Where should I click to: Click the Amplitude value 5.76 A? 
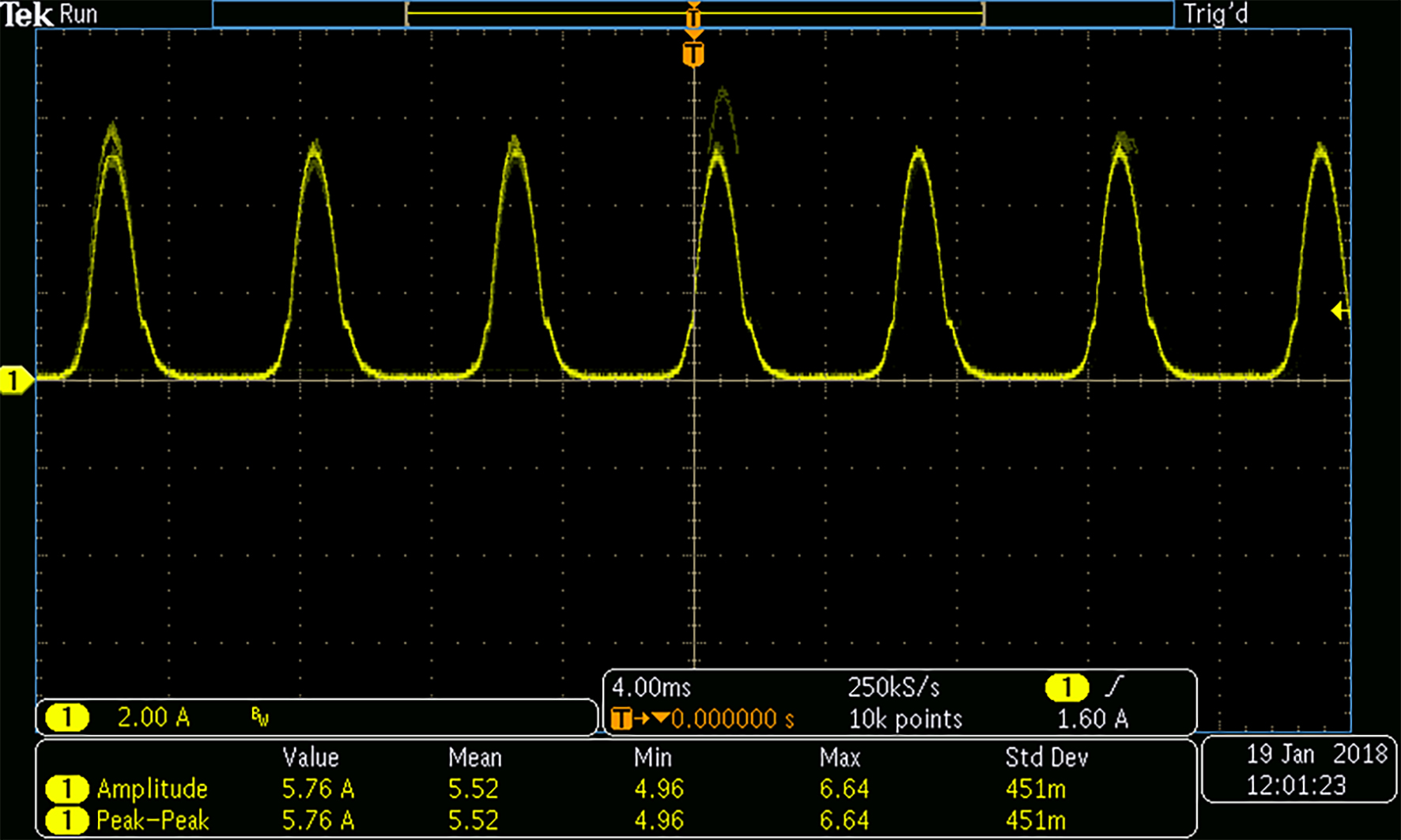click(318, 789)
